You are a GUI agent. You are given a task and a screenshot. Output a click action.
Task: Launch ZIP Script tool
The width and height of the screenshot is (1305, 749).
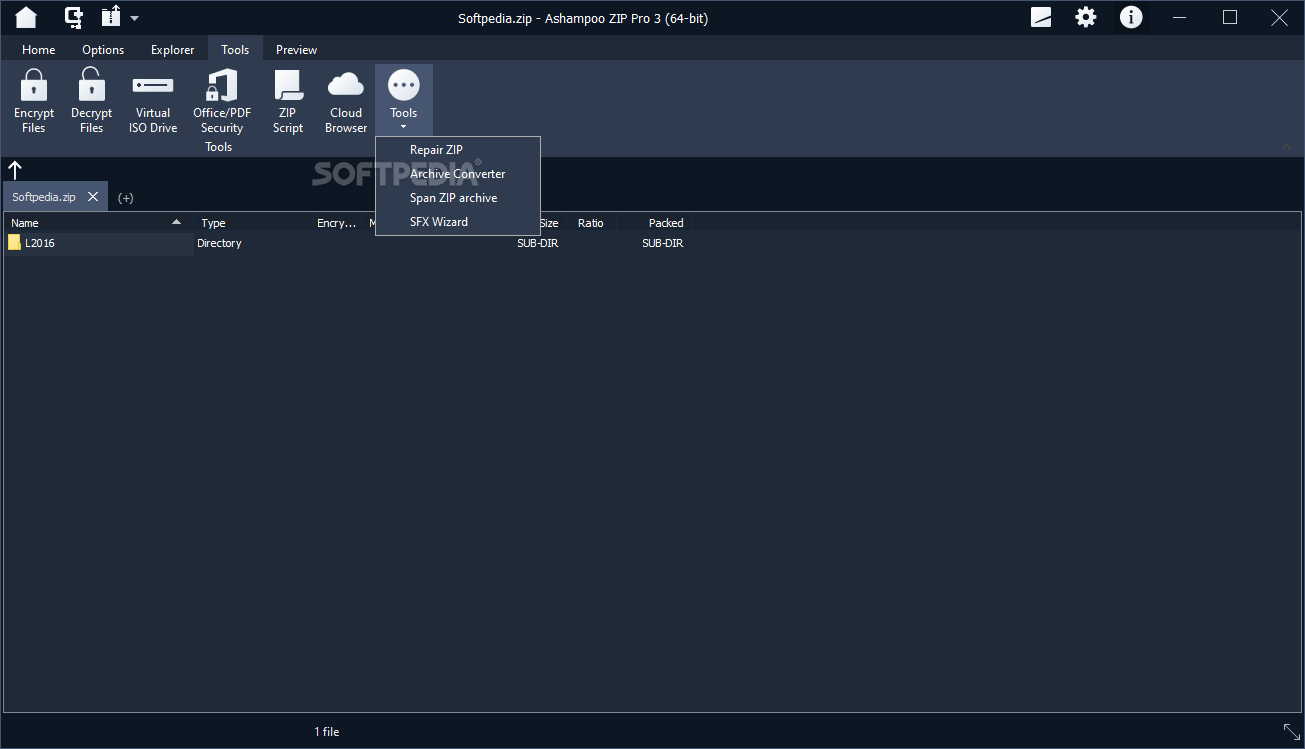[288, 100]
